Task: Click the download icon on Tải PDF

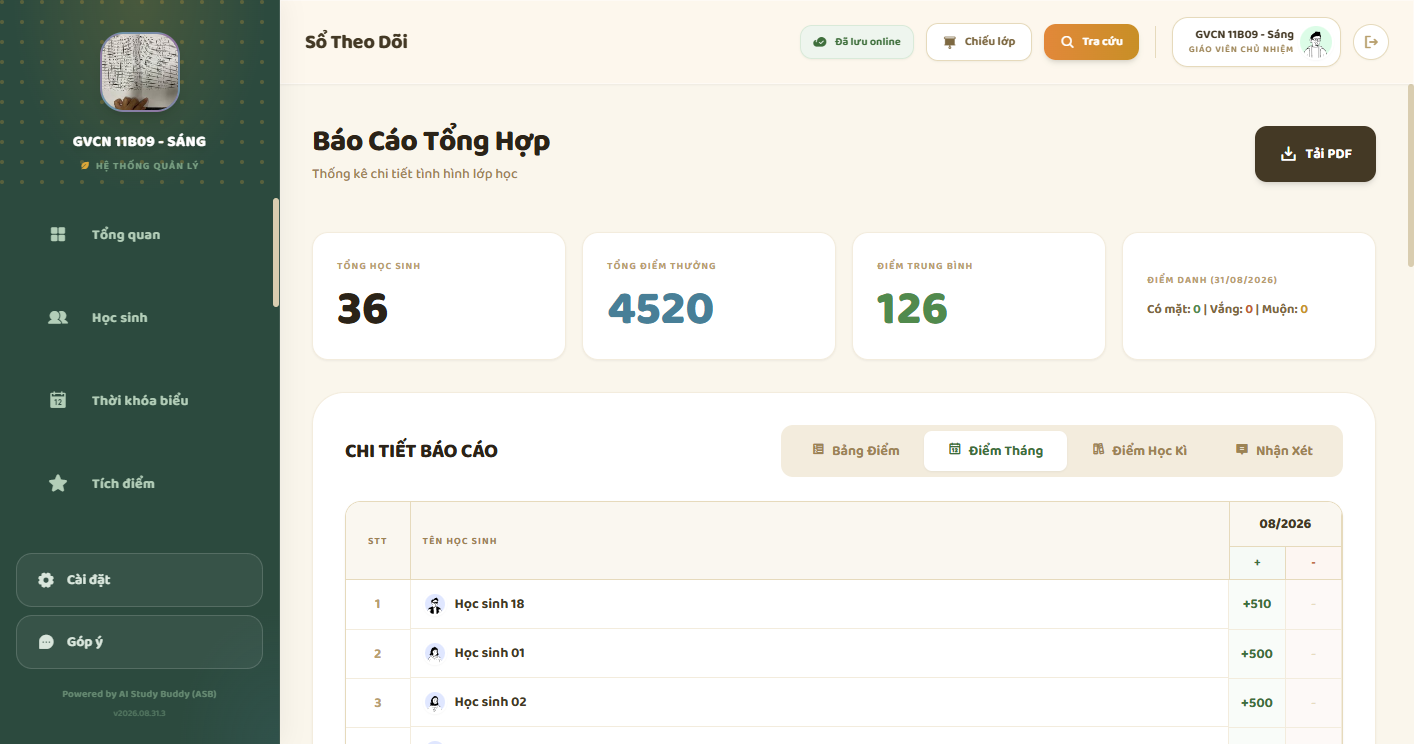Action: click(1288, 154)
